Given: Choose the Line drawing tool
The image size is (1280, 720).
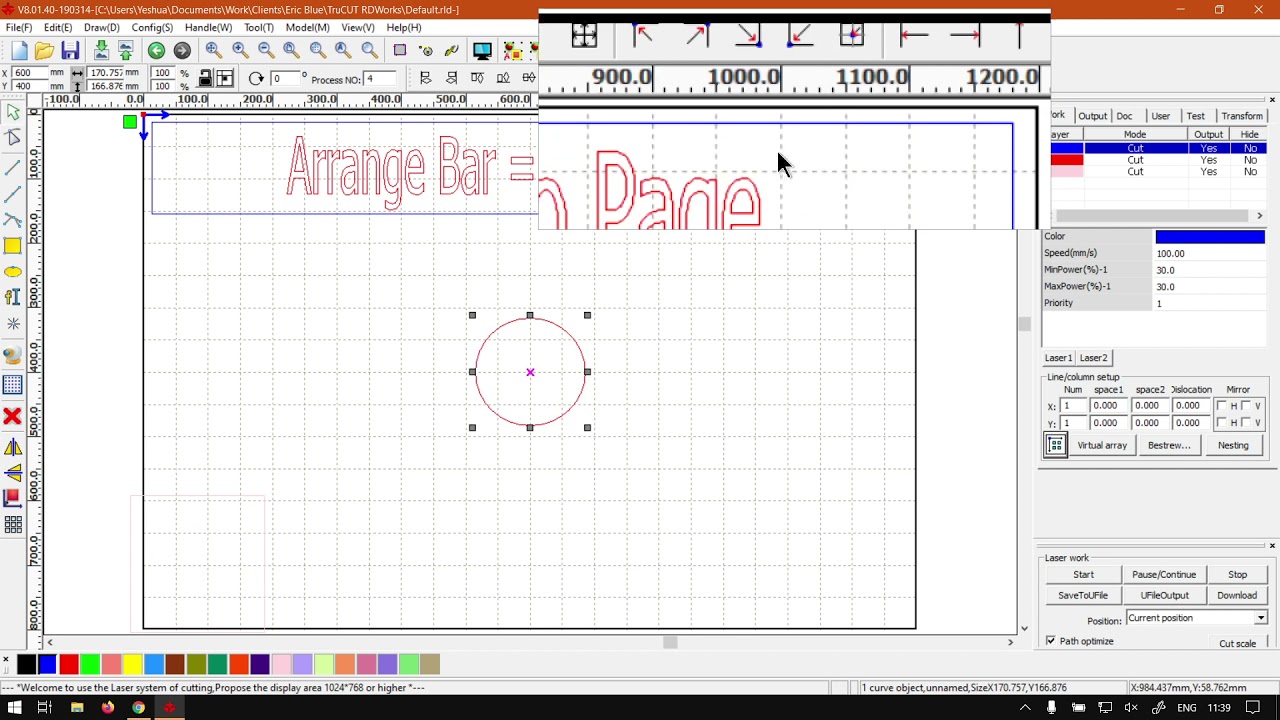Looking at the screenshot, I should point(13,166).
